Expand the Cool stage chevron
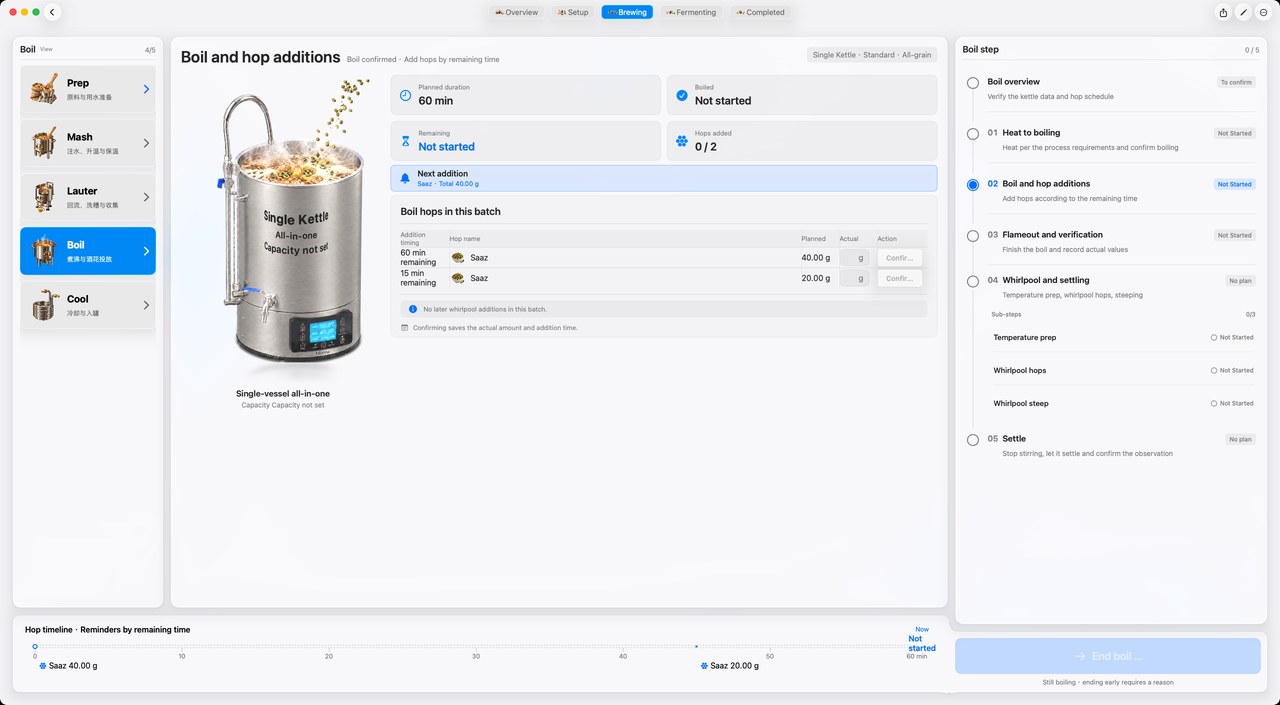Screen dimensions: 1280x705 [146, 305]
